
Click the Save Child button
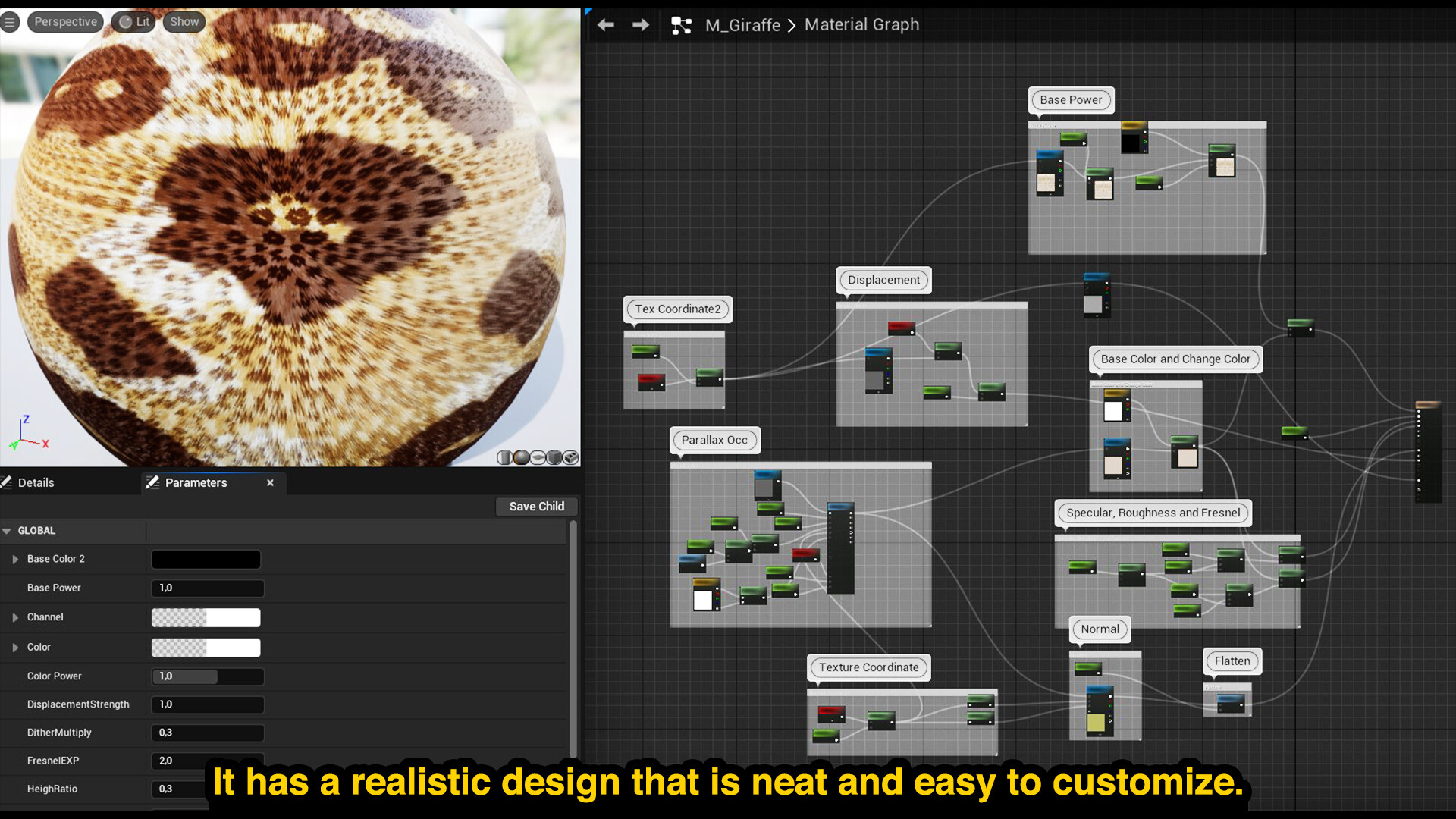(x=536, y=506)
